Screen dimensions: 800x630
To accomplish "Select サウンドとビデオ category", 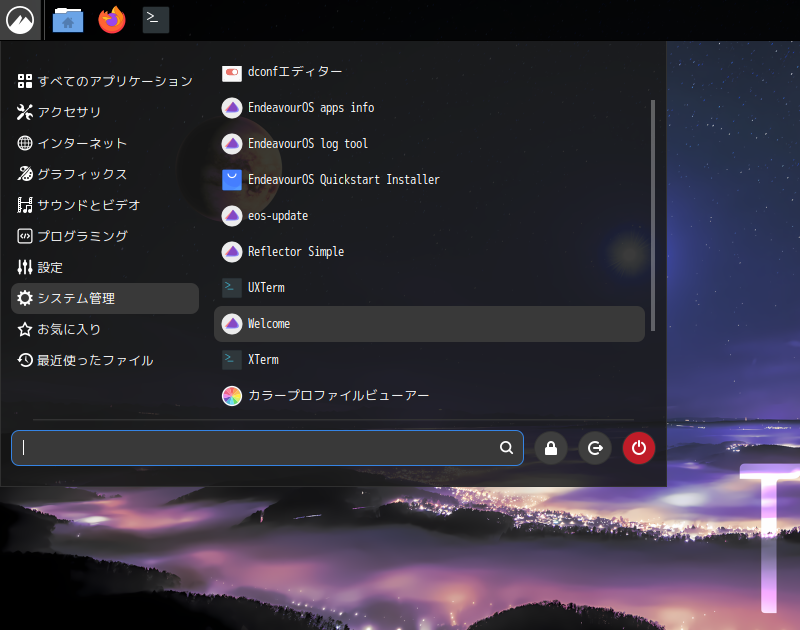I will click(x=105, y=205).
